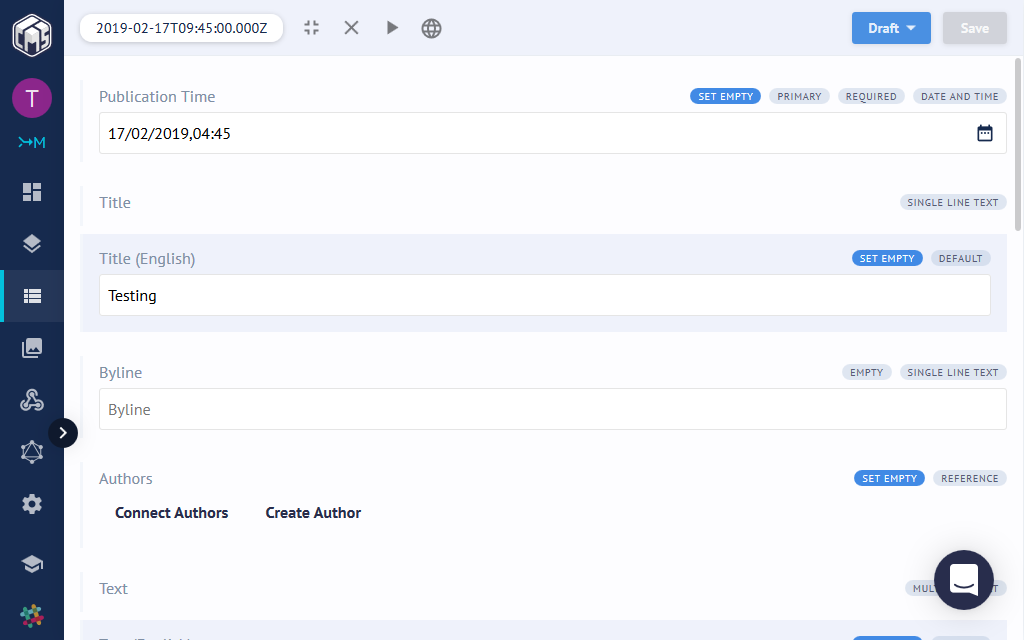Open the Draft status dropdown
This screenshot has width=1024, height=640.
click(x=891, y=28)
